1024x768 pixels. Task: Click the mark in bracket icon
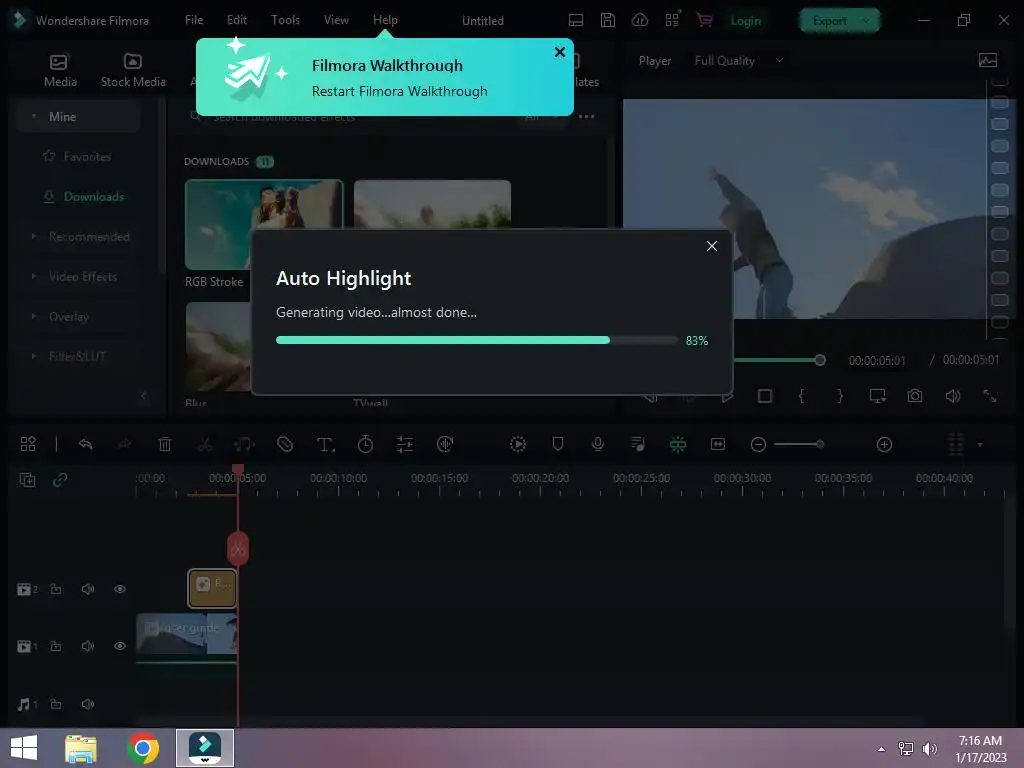pos(802,396)
